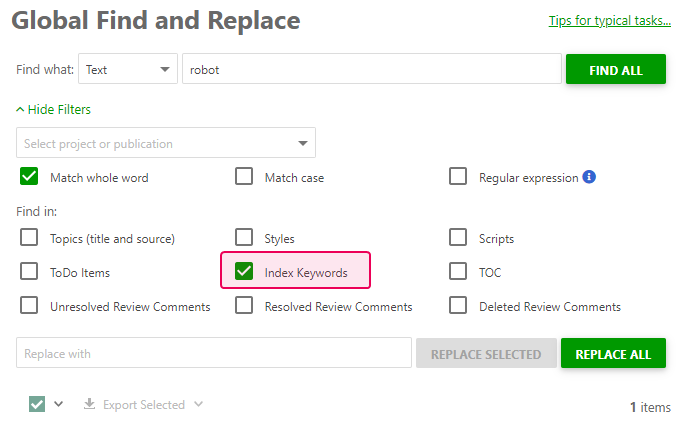Open the Select project or publication dropdown
This screenshot has height=435, width=685.
pos(166,143)
